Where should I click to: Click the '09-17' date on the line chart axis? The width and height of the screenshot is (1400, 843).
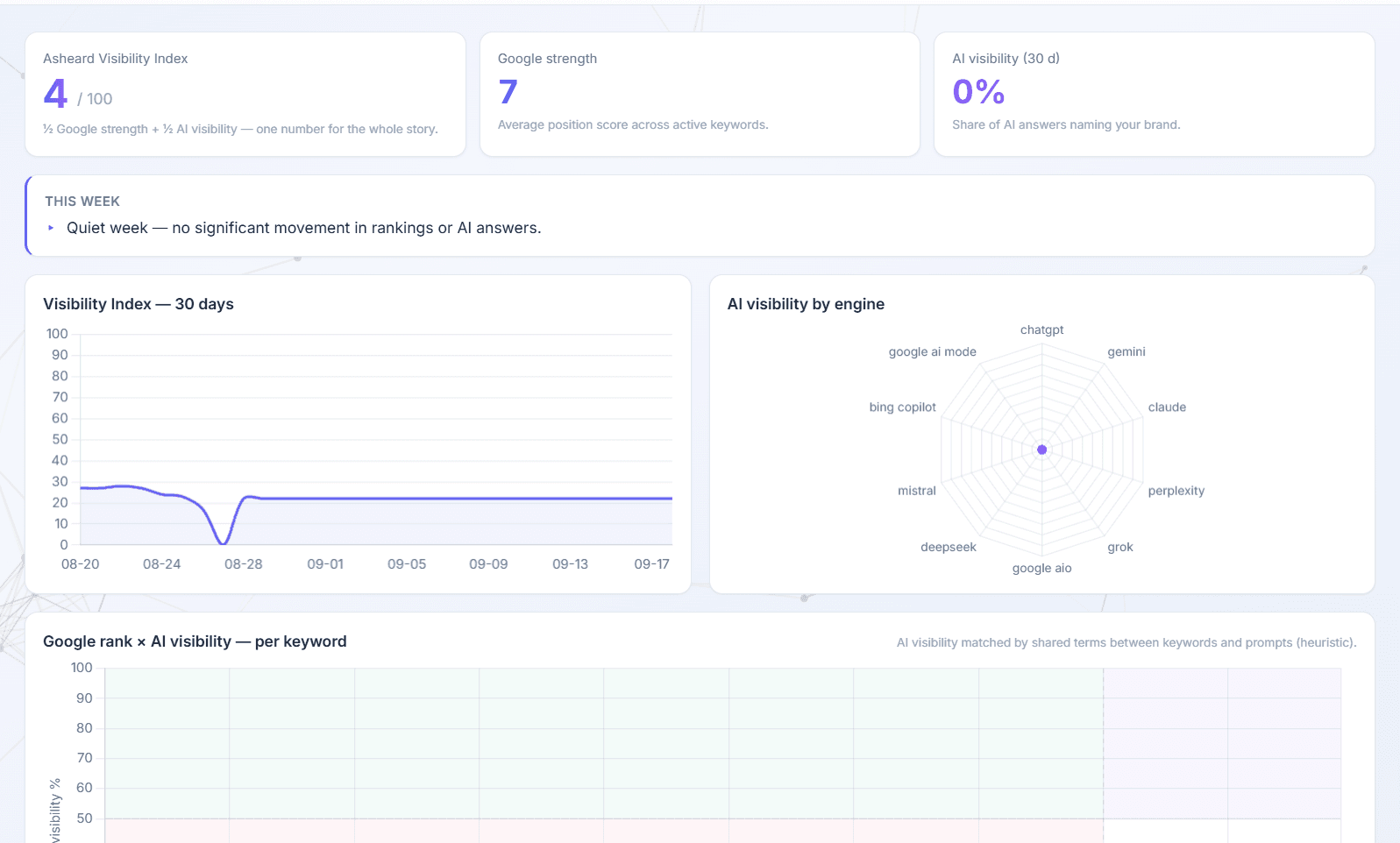(651, 564)
